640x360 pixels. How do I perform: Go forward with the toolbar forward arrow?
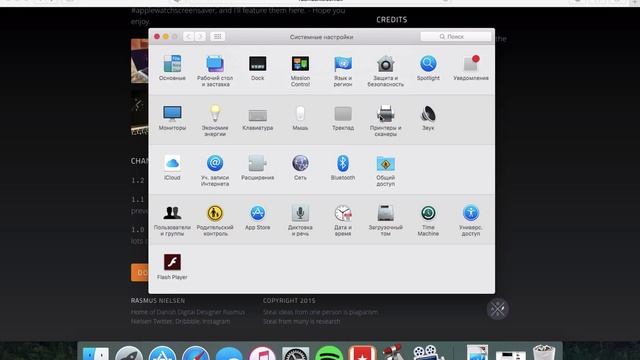(200, 37)
